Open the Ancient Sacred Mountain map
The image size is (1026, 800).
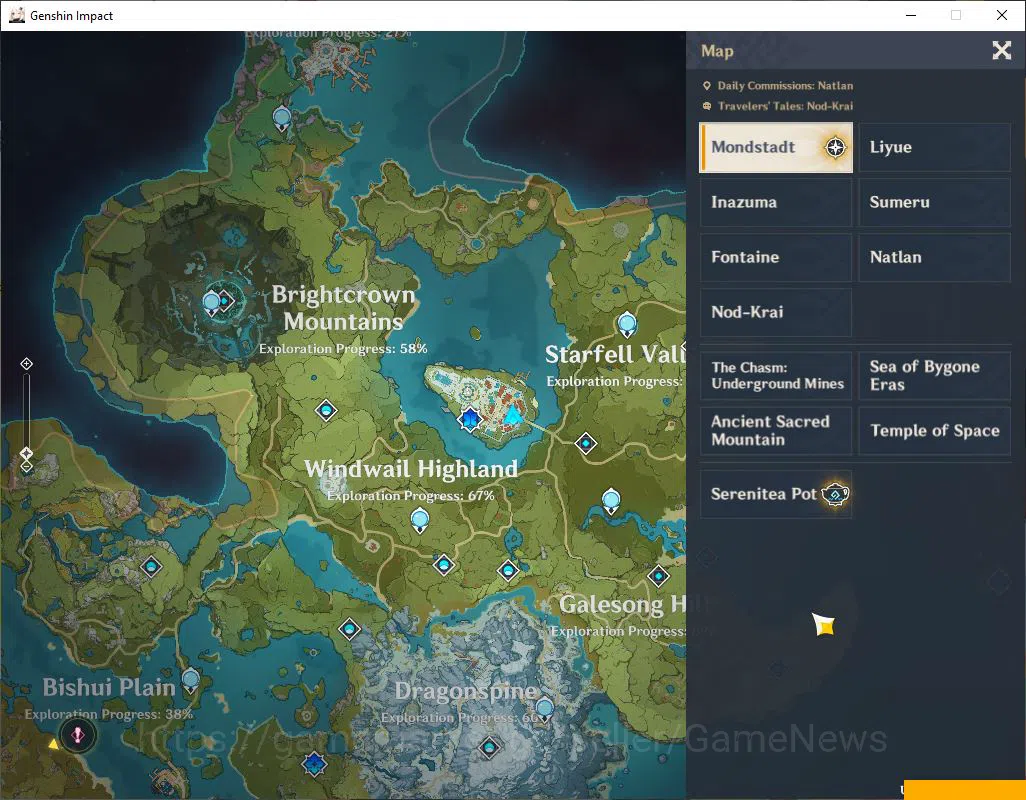[x=776, y=430]
